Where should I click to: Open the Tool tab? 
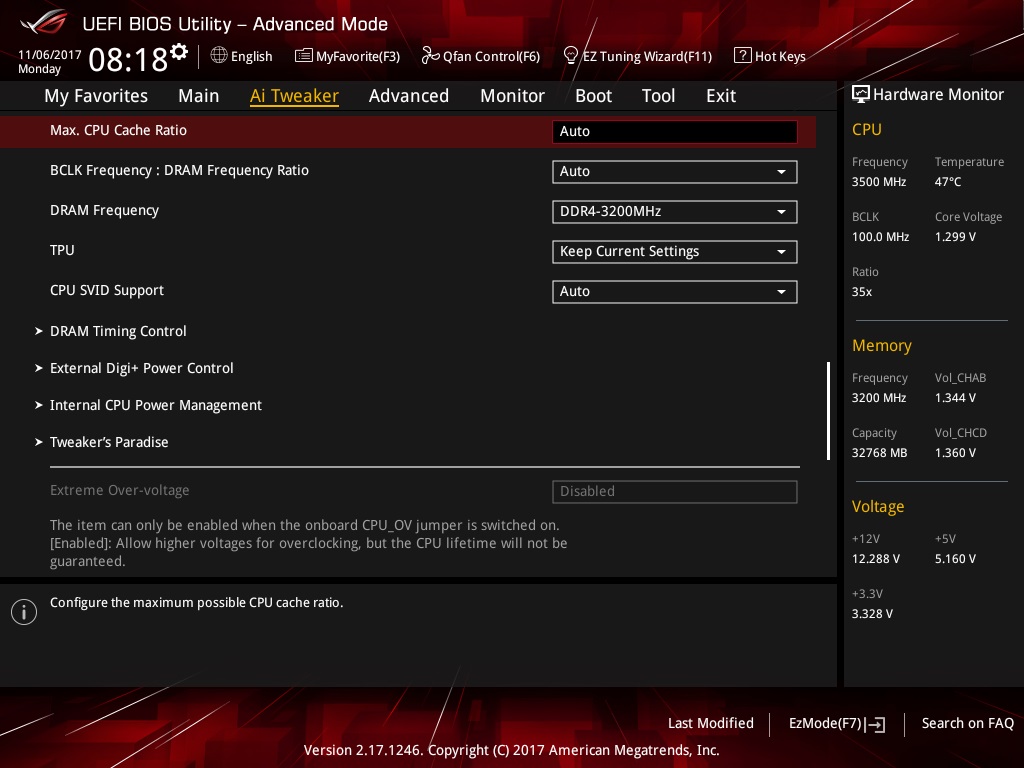(658, 96)
